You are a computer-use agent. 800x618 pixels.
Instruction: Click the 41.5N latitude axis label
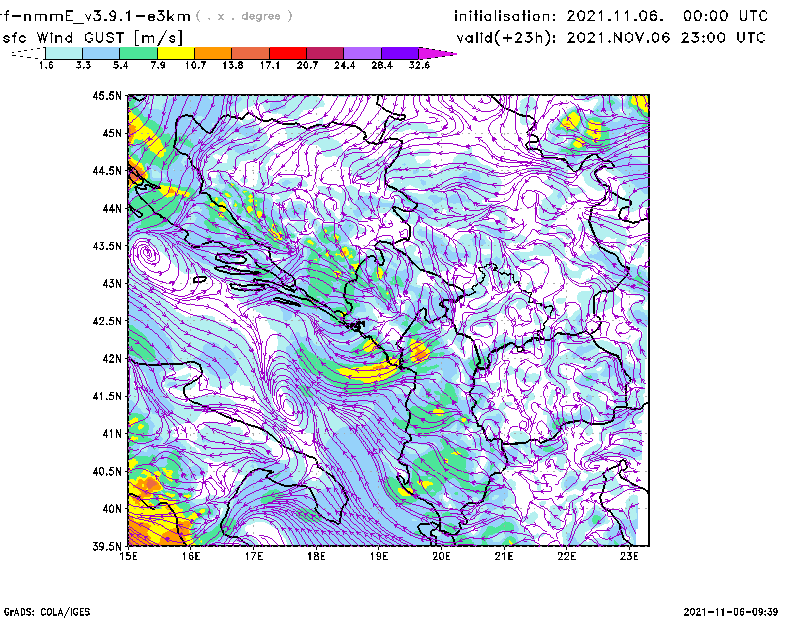[x=107, y=396]
